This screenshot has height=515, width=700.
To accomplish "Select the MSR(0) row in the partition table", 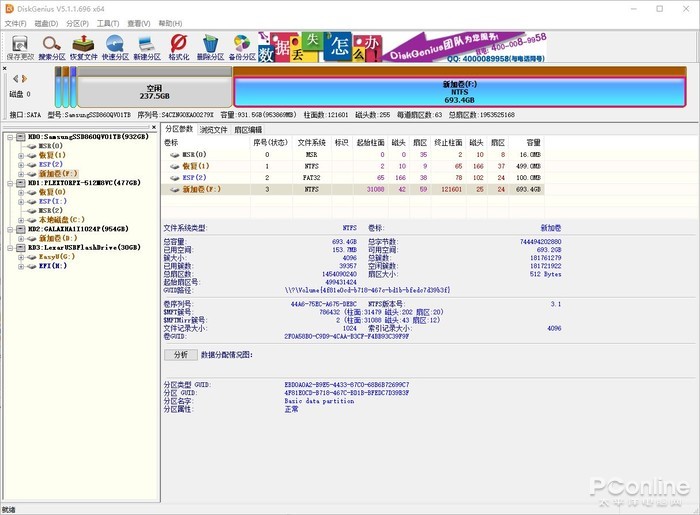I will click(353, 154).
